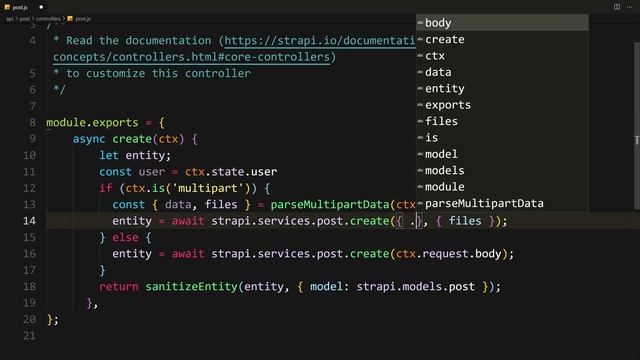Image resolution: width=640 pixels, height=360 pixels.
Task: Open the concepts/controllers.html#core-controllers link
Action: pos(191,57)
